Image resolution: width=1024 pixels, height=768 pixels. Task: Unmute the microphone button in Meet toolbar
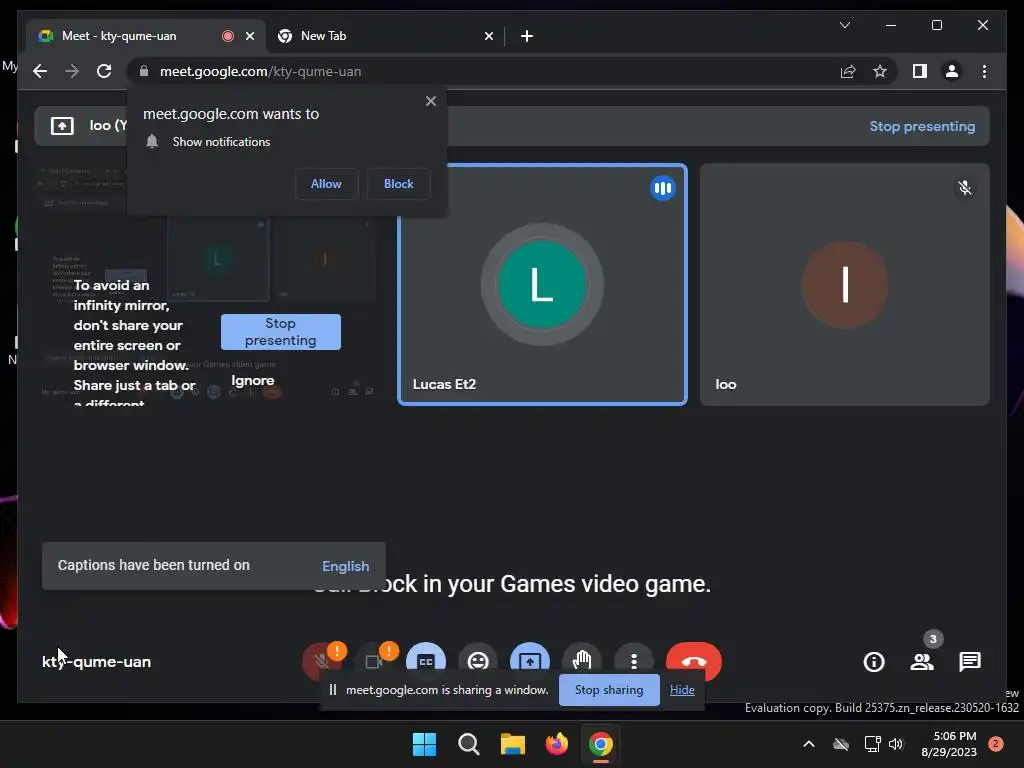coord(321,661)
